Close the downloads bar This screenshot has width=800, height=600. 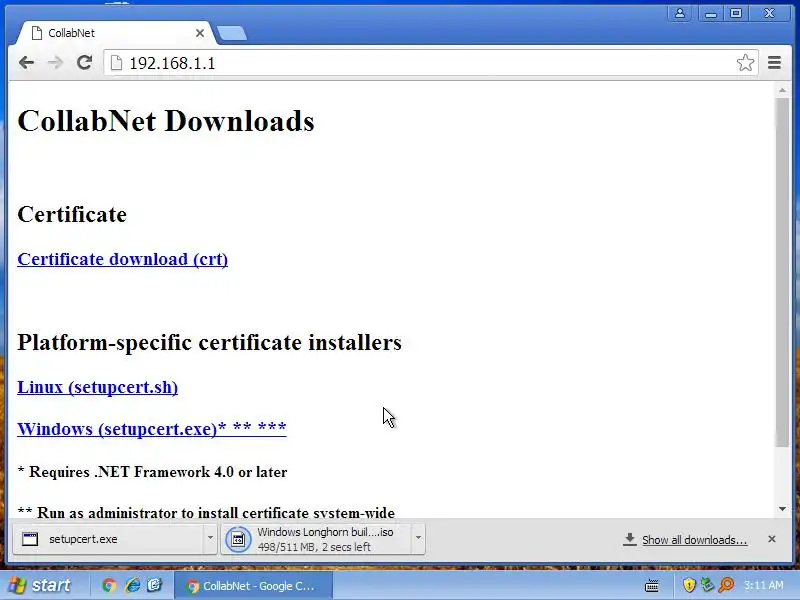771,539
